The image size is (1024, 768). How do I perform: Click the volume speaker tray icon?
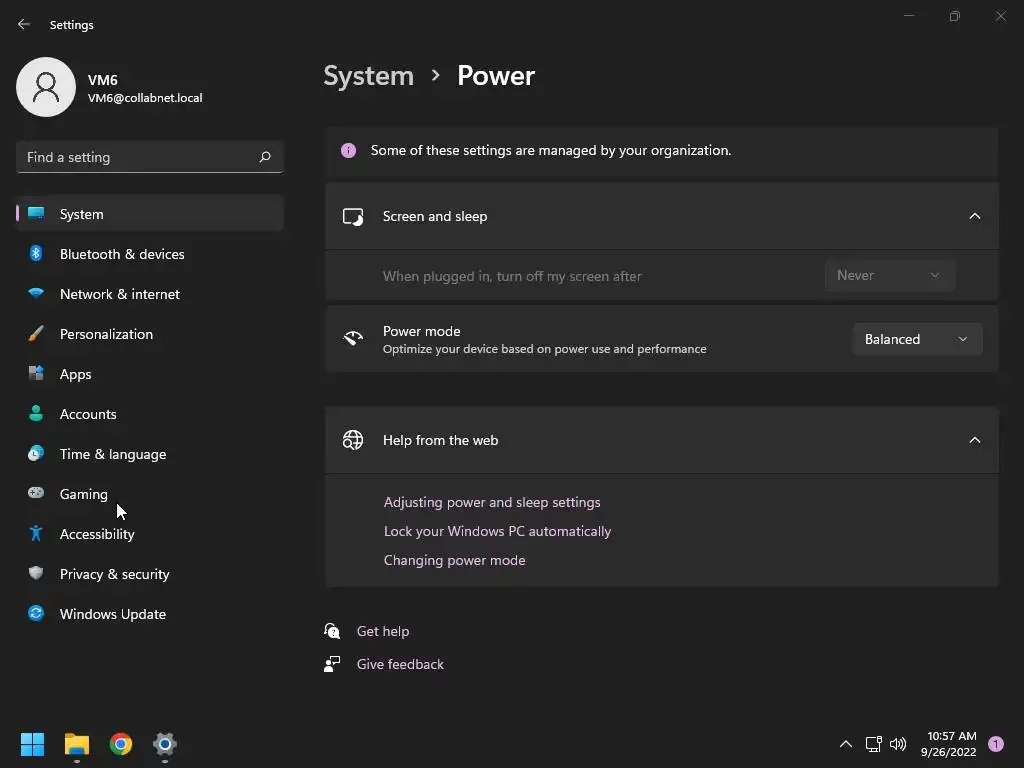(898, 744)
